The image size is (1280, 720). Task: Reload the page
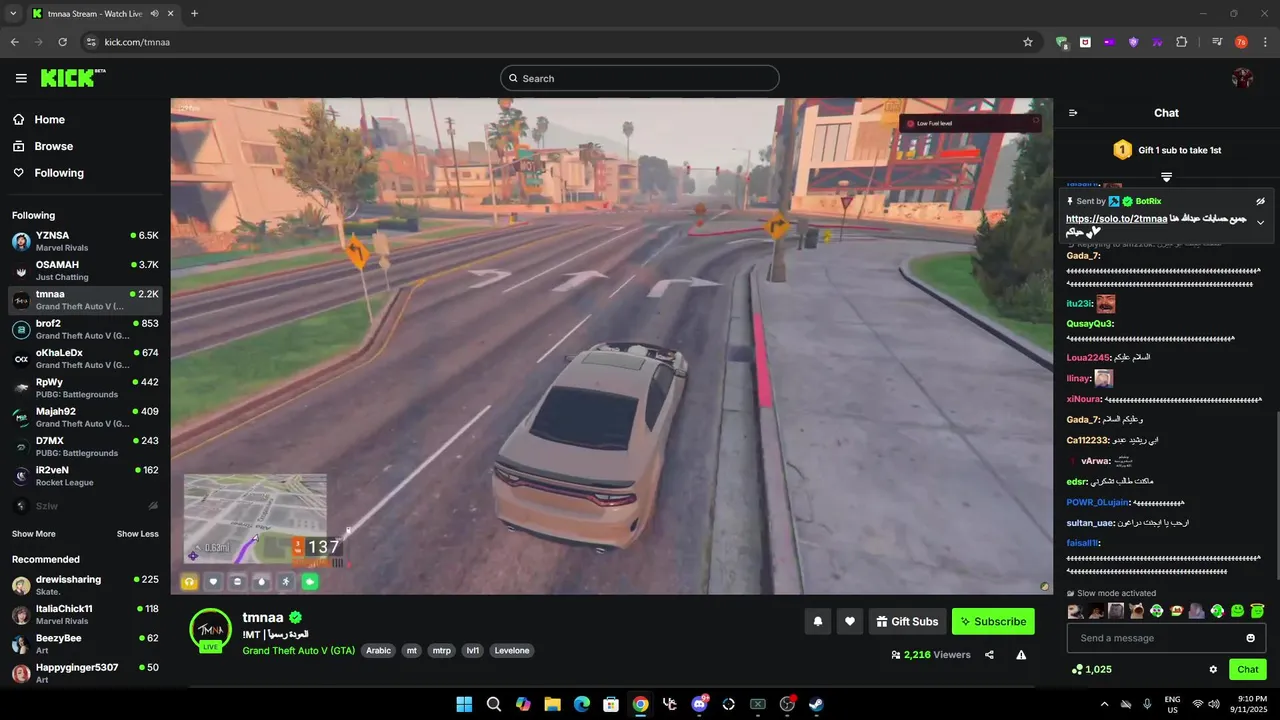click(x=63, y=42)
